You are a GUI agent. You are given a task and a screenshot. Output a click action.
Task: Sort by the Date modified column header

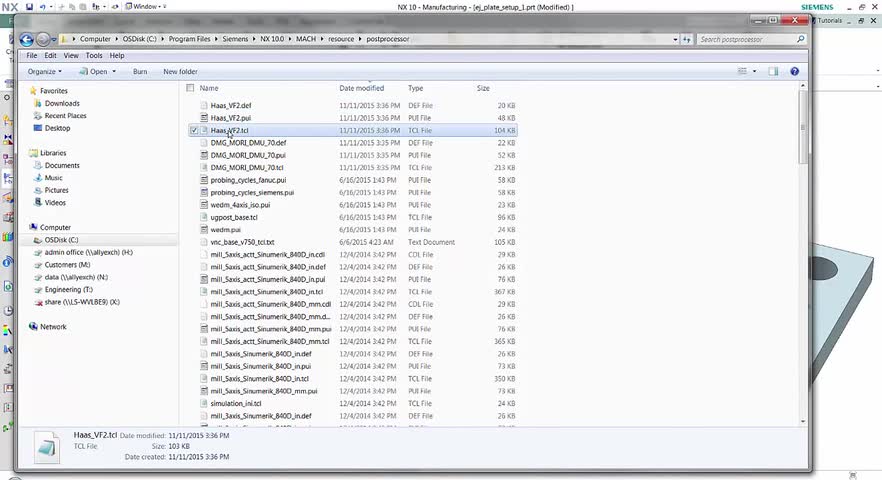tap(362, 88)
